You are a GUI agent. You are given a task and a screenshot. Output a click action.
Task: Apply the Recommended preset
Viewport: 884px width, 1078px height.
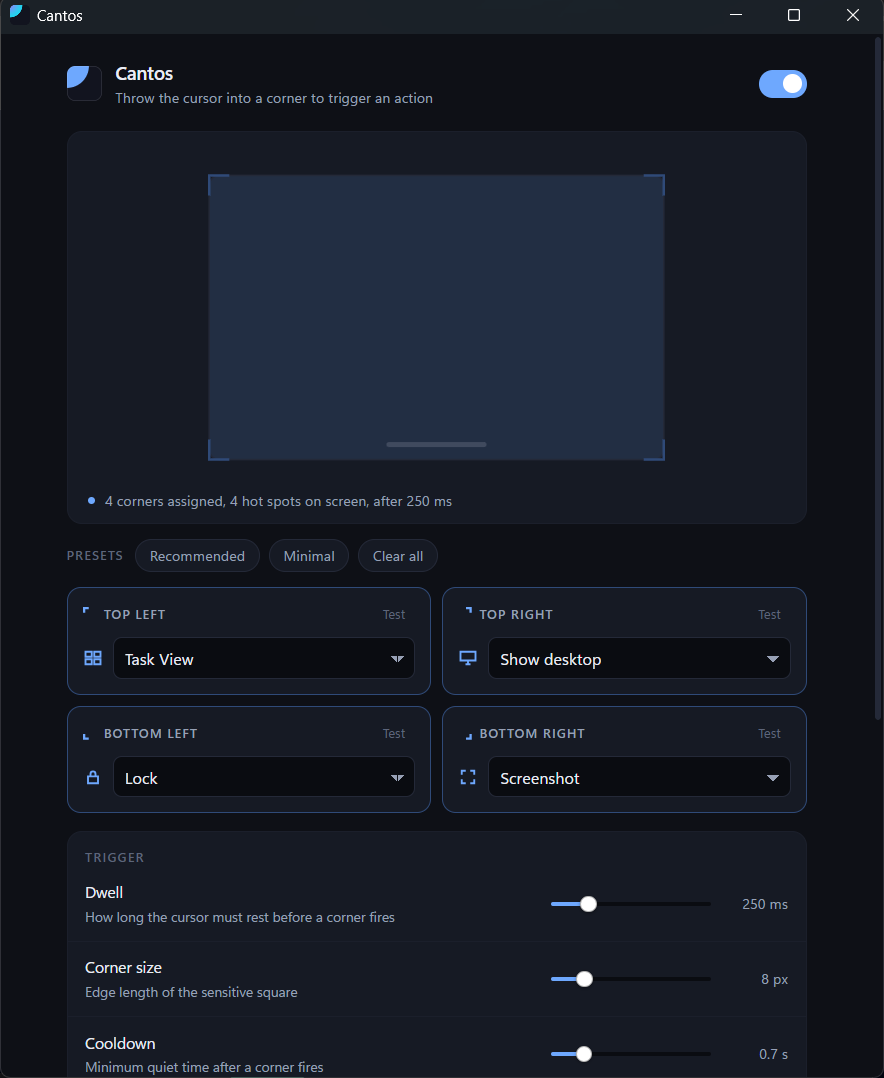[197, 556]
